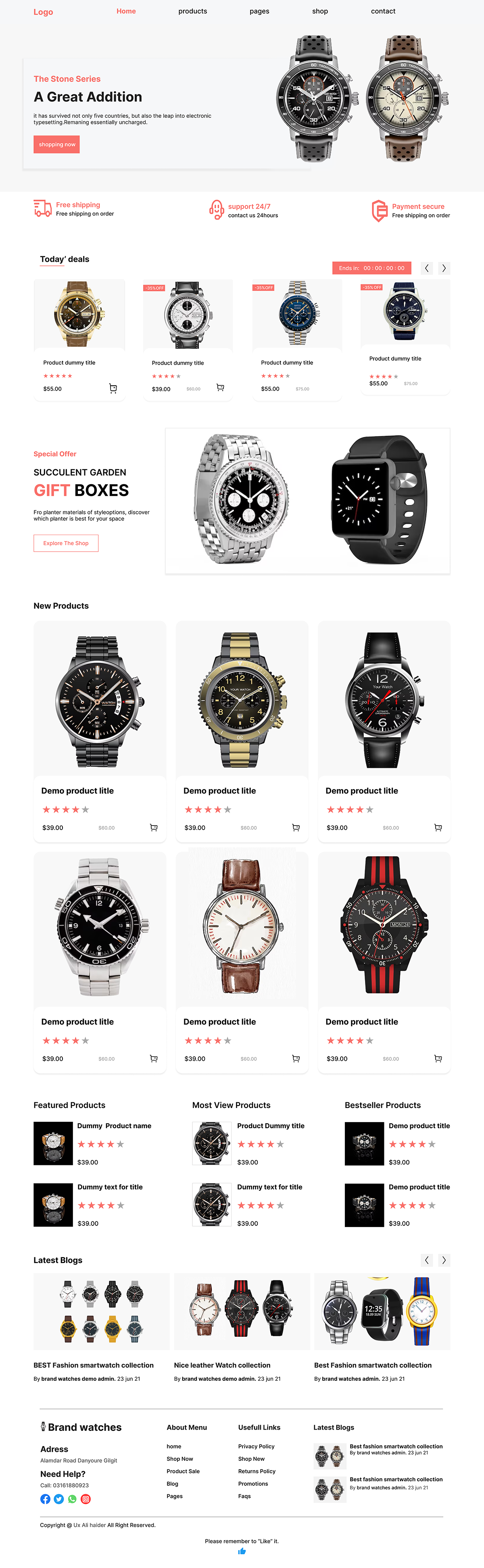The image size is (484, 1568).
Task: Show next Today's deals with right chevron
Action: (444, 268)
